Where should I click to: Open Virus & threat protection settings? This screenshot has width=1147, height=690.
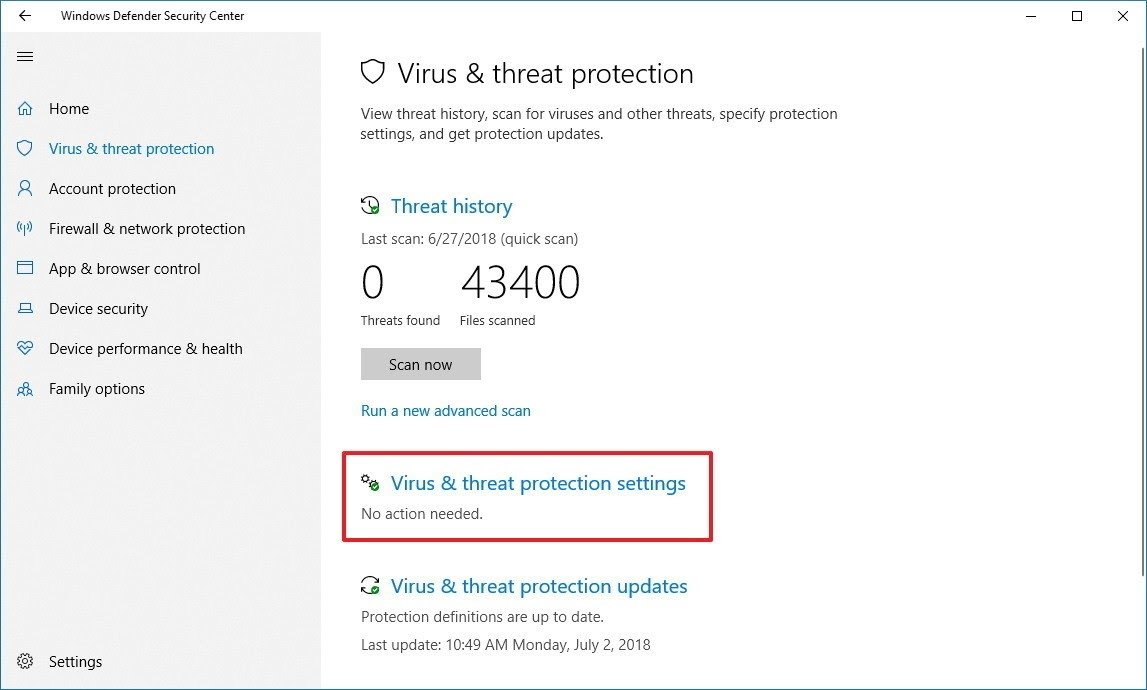[x=538, y=483]
